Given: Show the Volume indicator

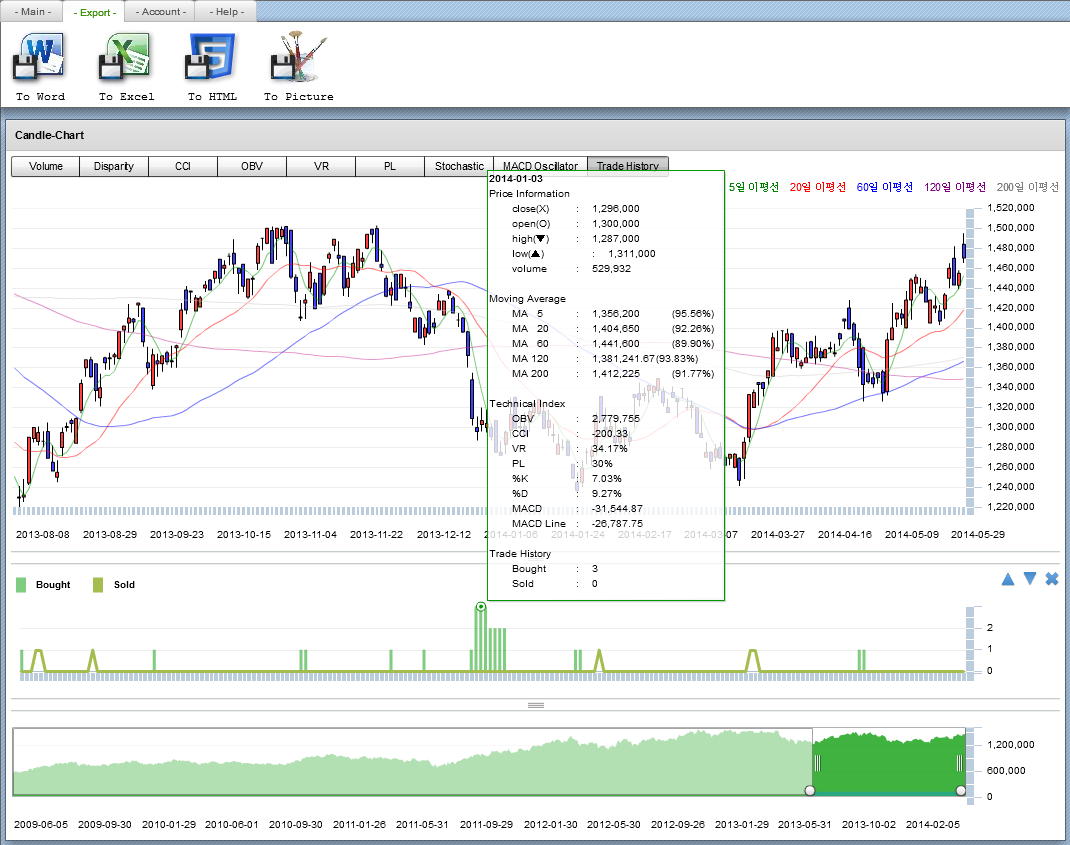Looking at the screenshot, I should [45, 166].
